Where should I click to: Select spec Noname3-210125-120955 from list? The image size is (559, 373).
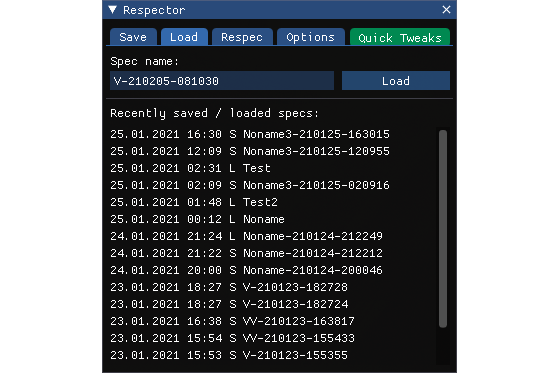[x=250, y=151]
